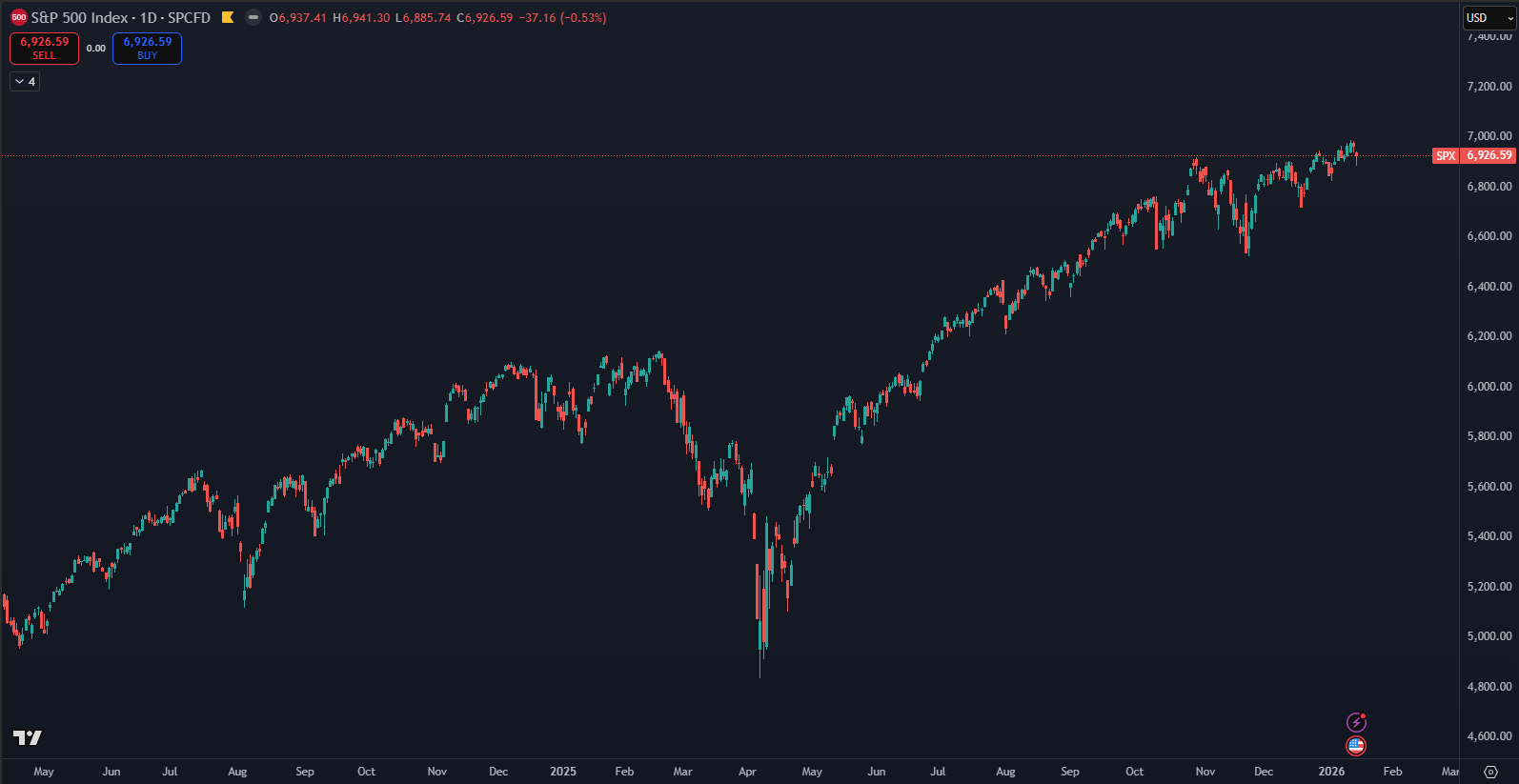Viewport: 1519px width, 784px height.
Task: Click the 5,600.00 price axis label
Action: click(x=1489, y=487)
